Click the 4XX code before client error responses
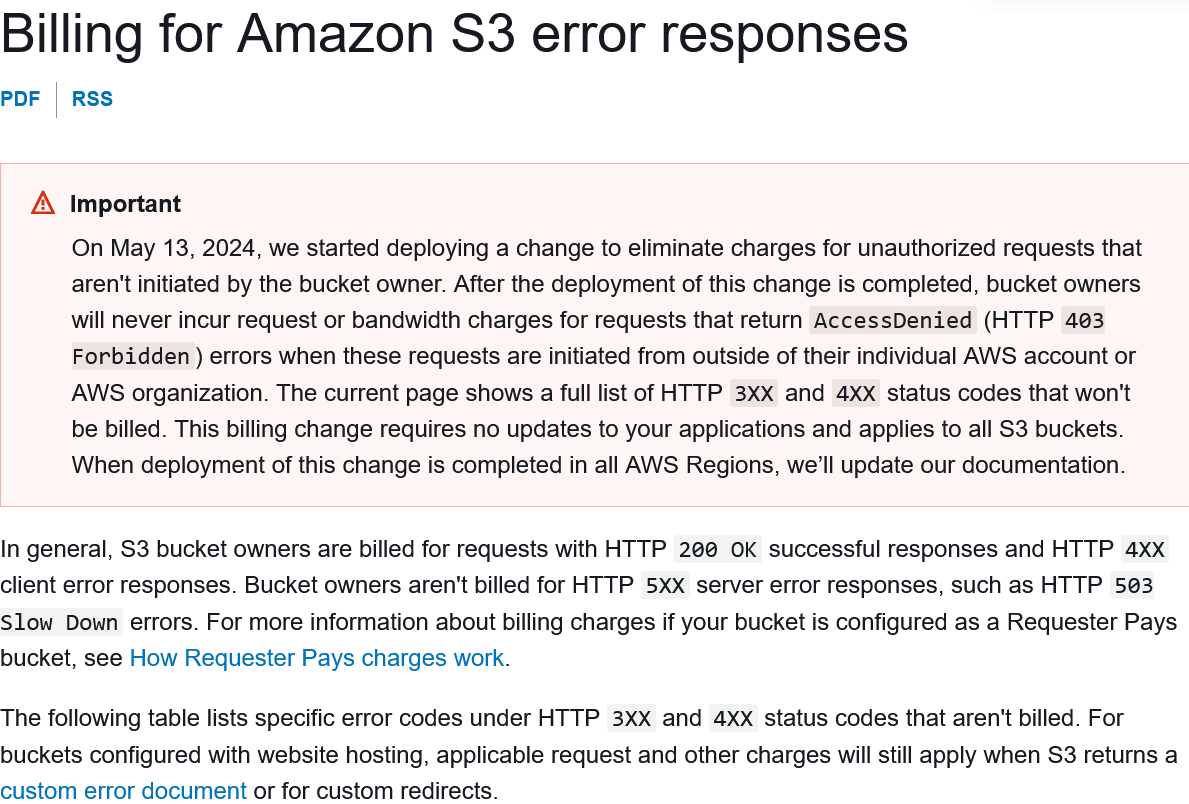Image resolution: width=1189 pixels, height=804 pixels. 1144,550
